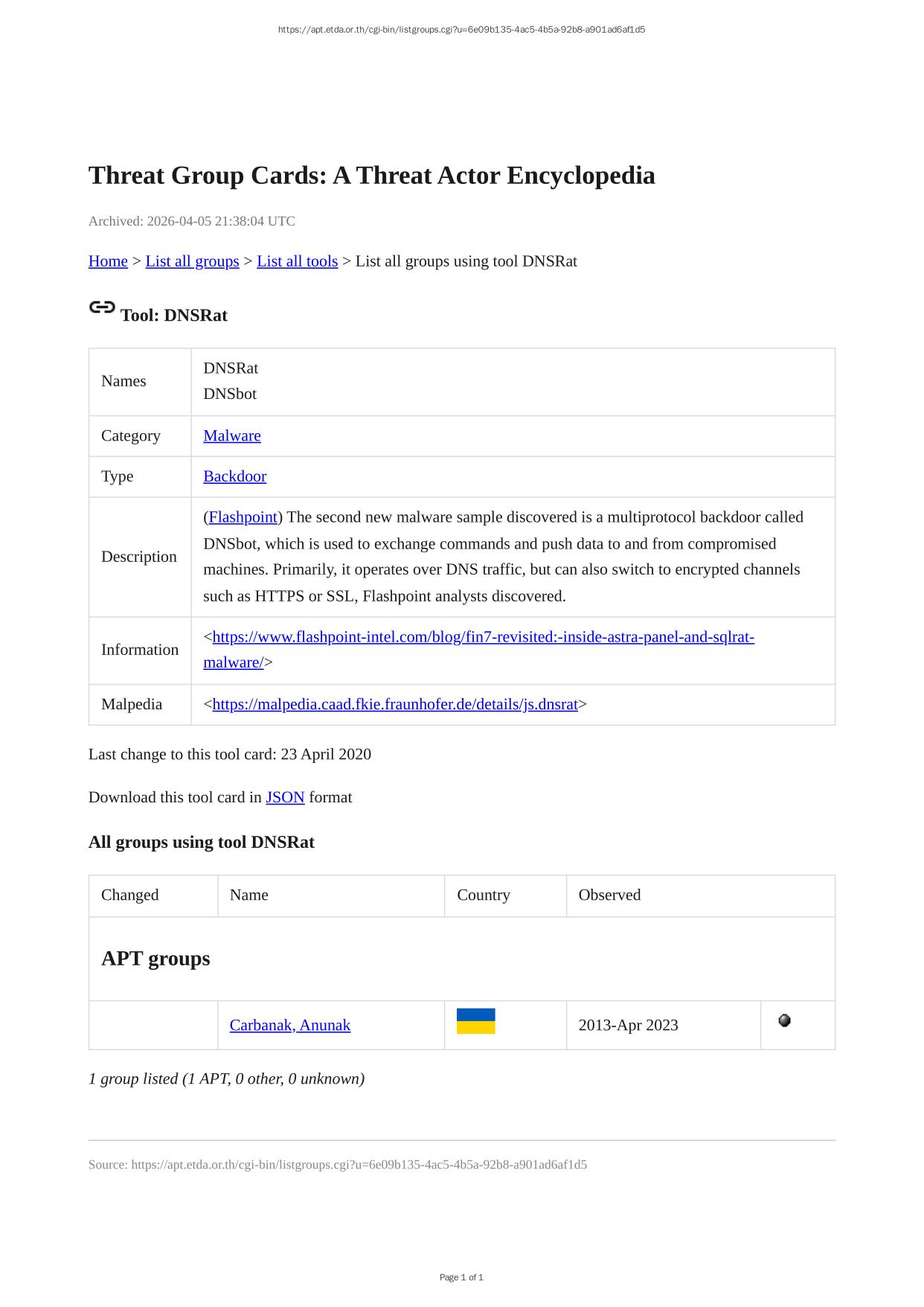Open the flashpoint-intel.com blog URL
924x1307 pixels.
pos(483,637)
